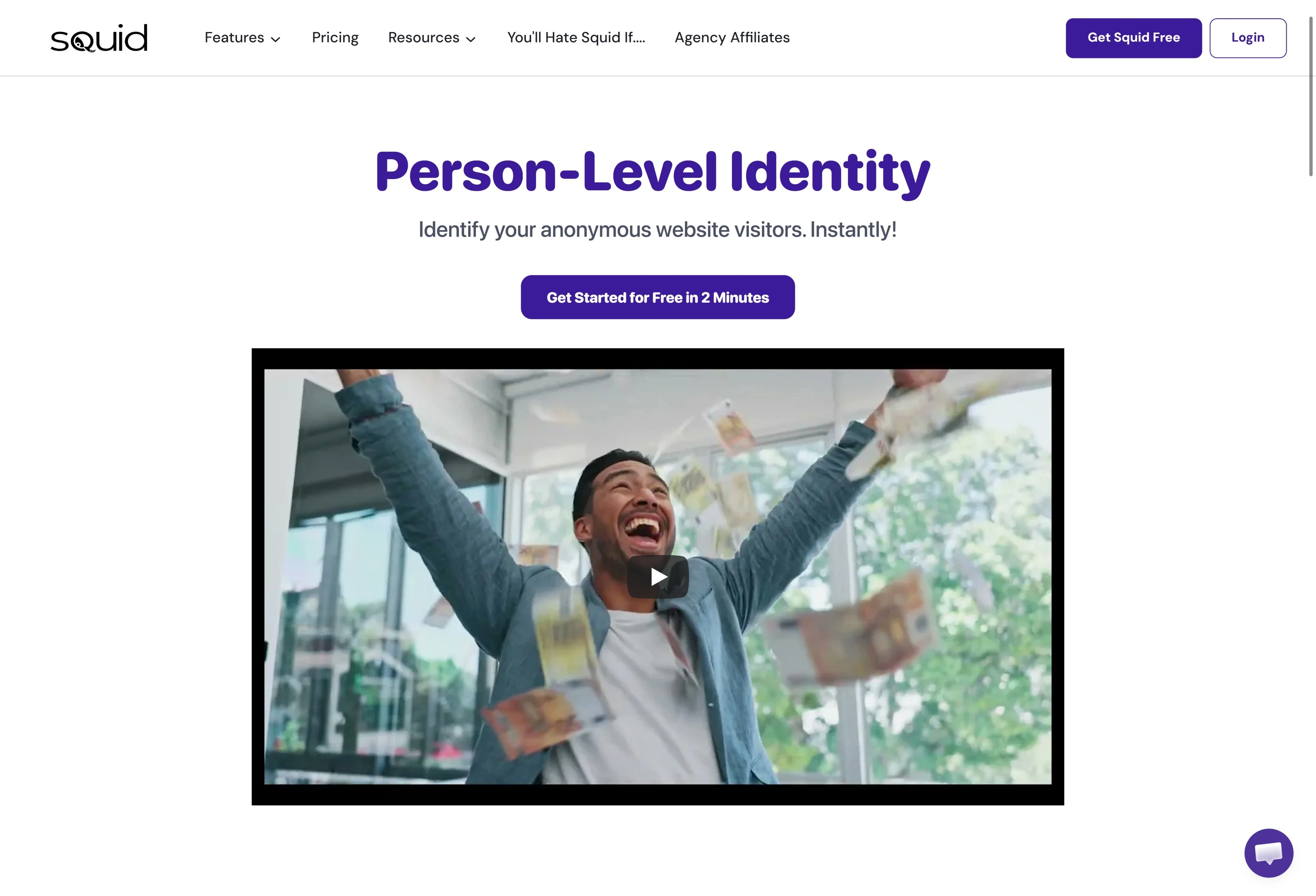Go to the Pricing page

tap(335, 37)
